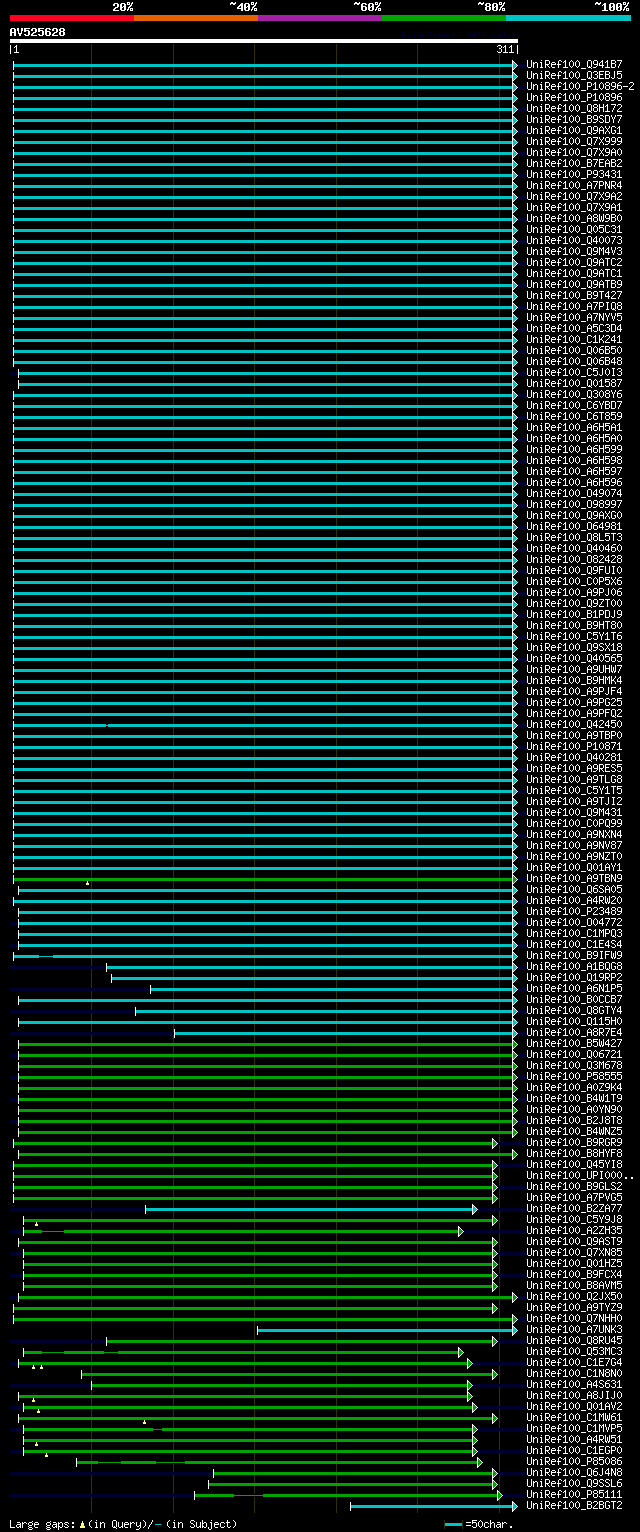Click hit label UniRef100_A2ZH35
Screen dimensions: 640x1532
pyautogui.click(x=574, y=1230)
